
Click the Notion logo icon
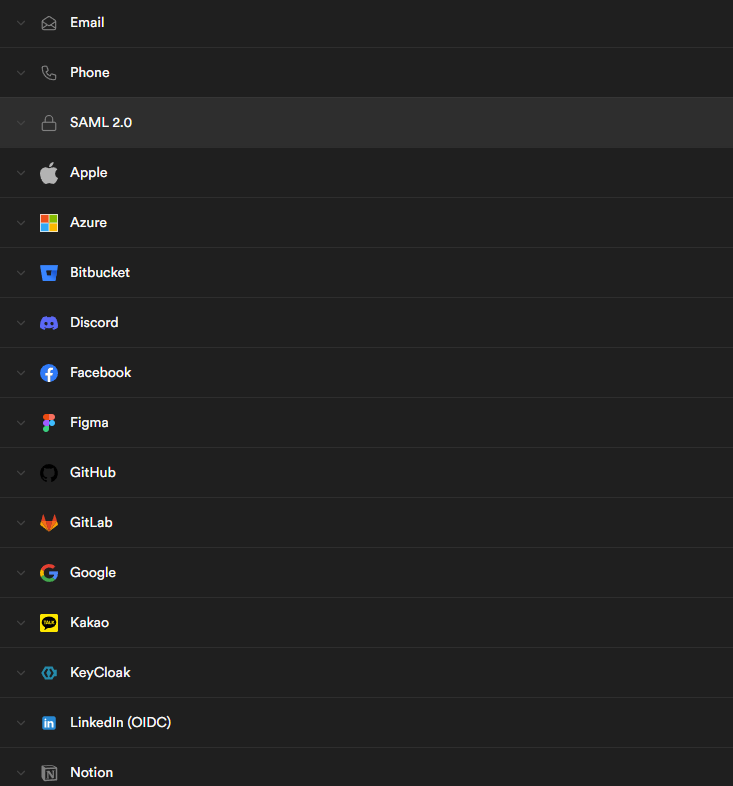pyautogui.click(x=49, y=773)
